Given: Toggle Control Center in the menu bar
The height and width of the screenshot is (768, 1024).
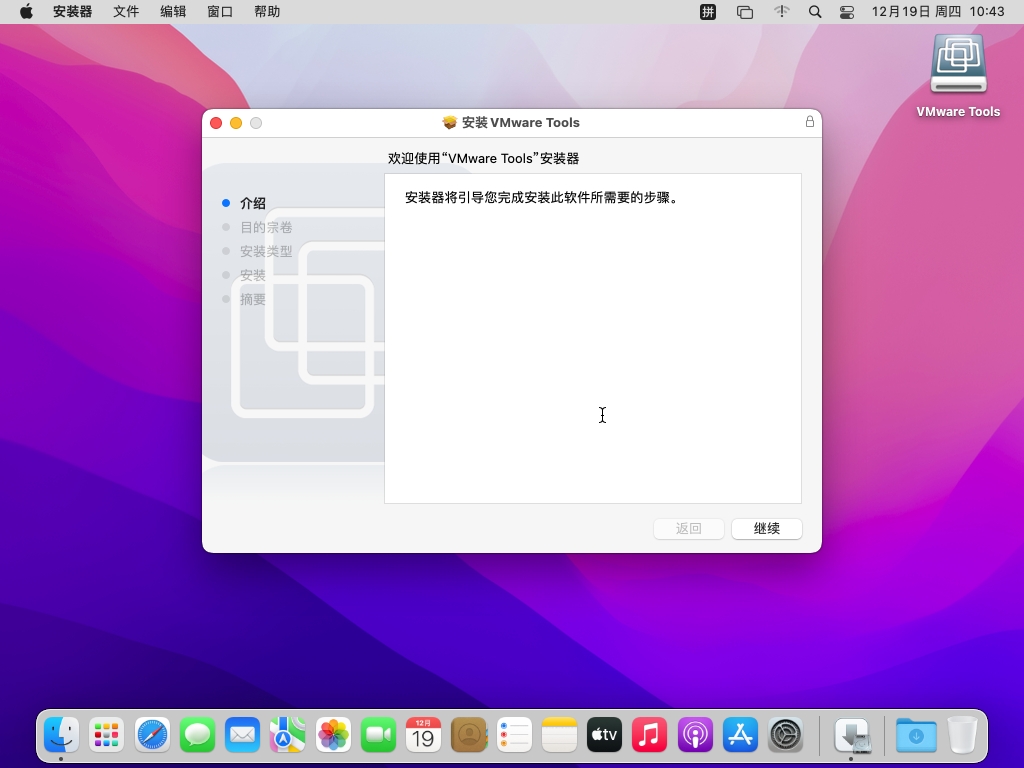Looking at the screenshot, I should (x=847, y=12).
